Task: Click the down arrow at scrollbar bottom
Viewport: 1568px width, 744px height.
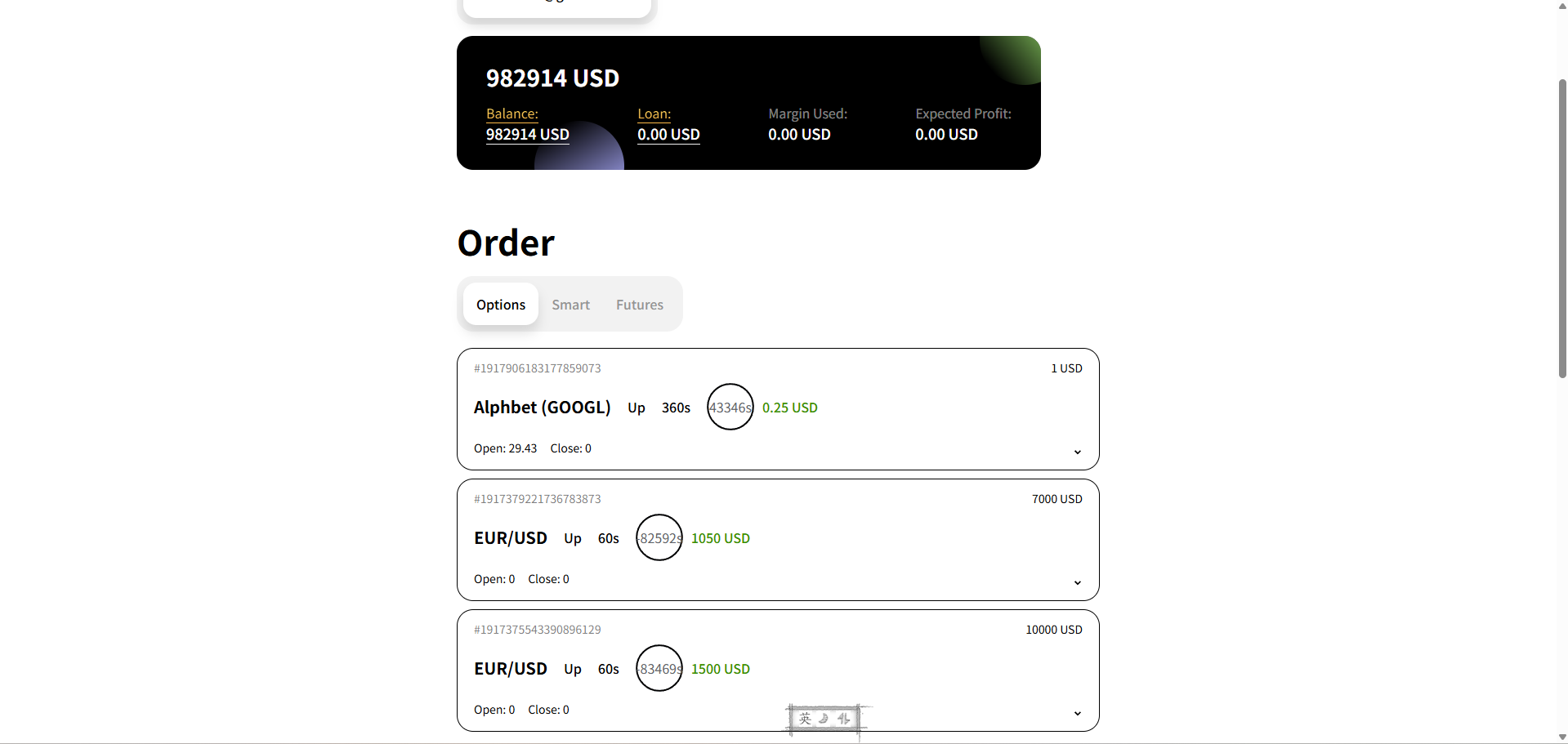Action: 1562,737
